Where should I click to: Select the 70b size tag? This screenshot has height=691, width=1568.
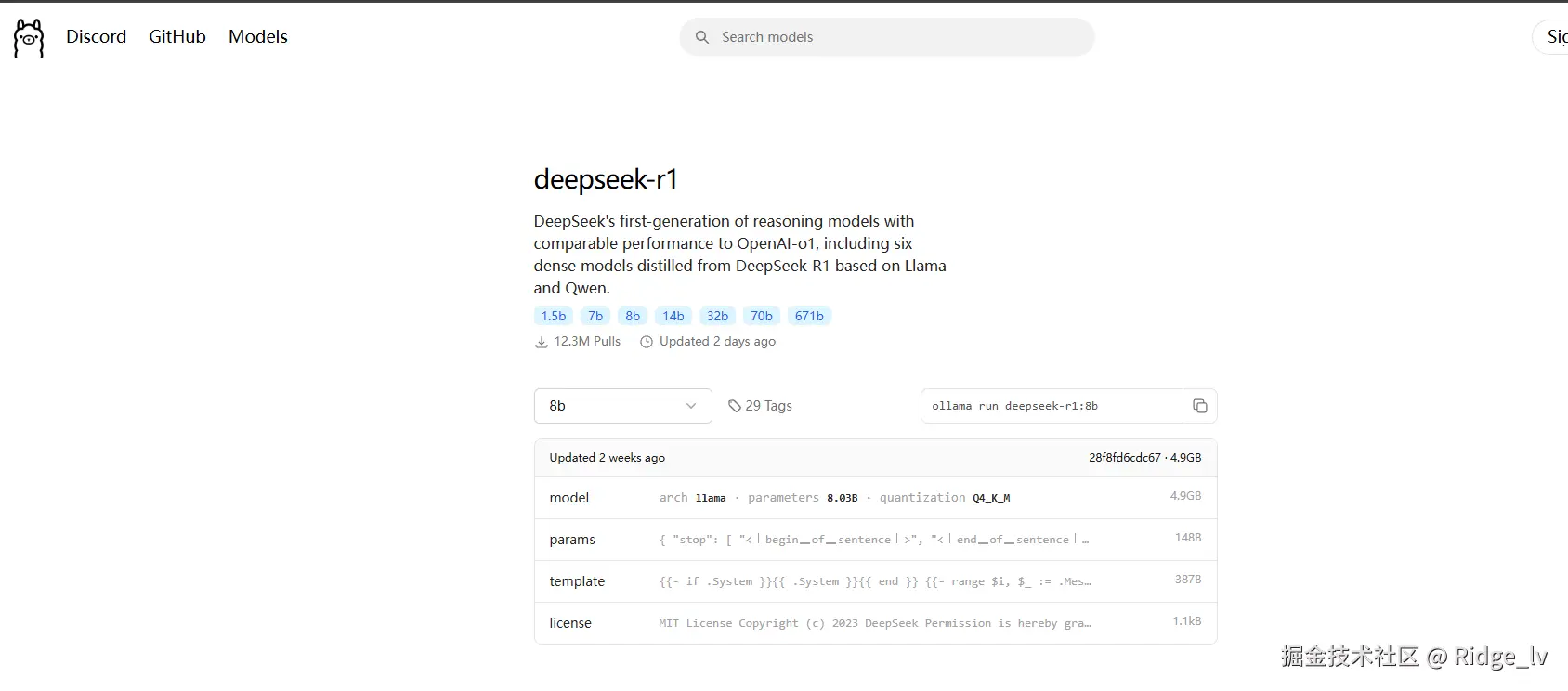pos(762,316)
